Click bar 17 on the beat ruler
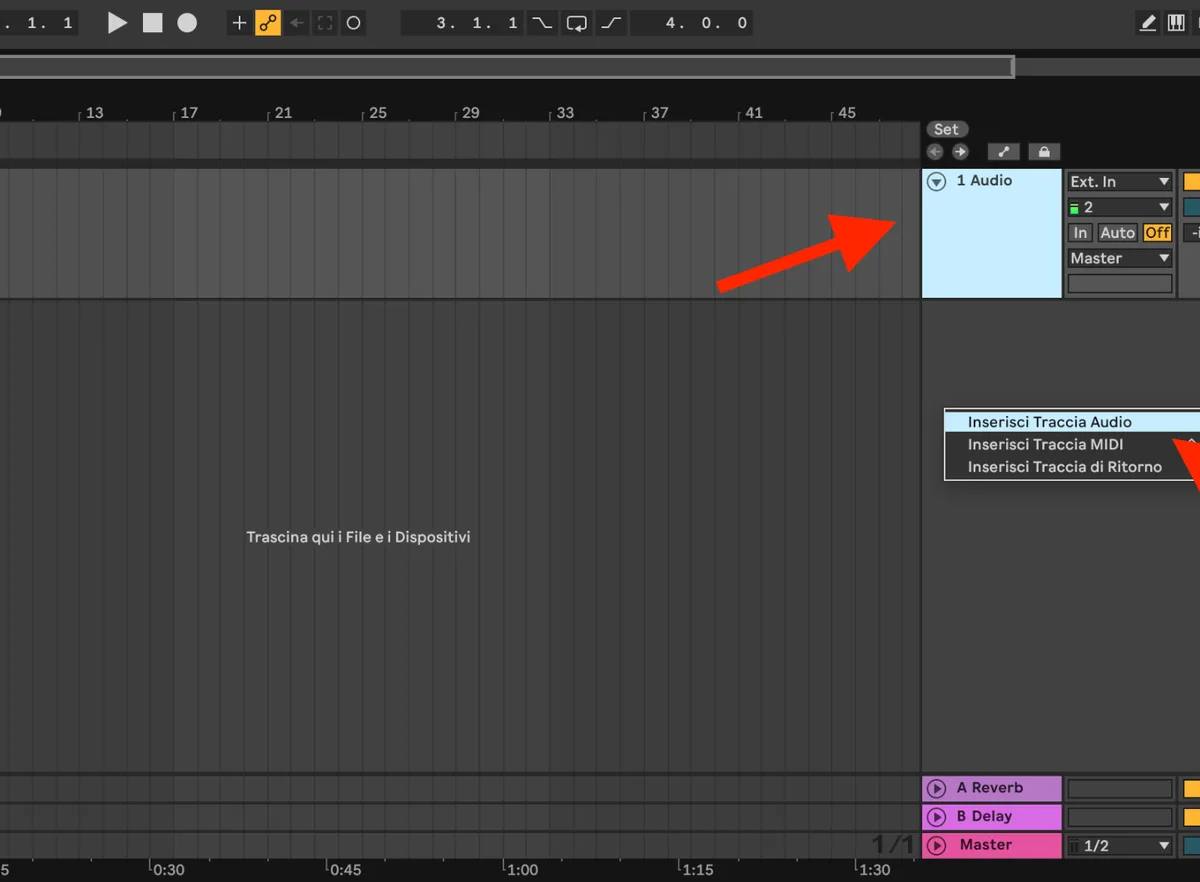The width and height of the screenshot is (1200, 882). click(x=189, y=113)
